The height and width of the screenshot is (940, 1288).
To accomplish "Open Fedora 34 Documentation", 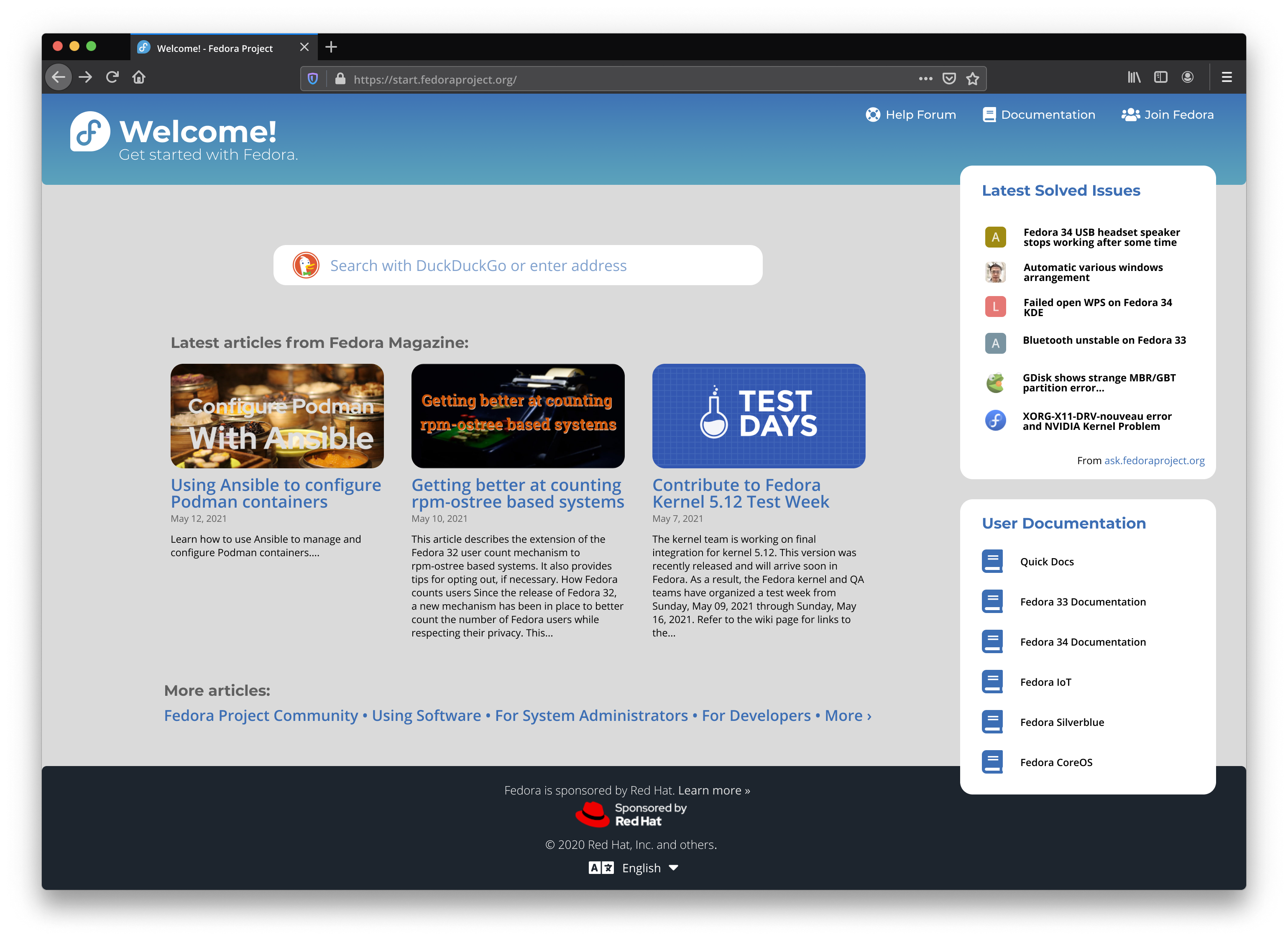I will pos(1083,642).
